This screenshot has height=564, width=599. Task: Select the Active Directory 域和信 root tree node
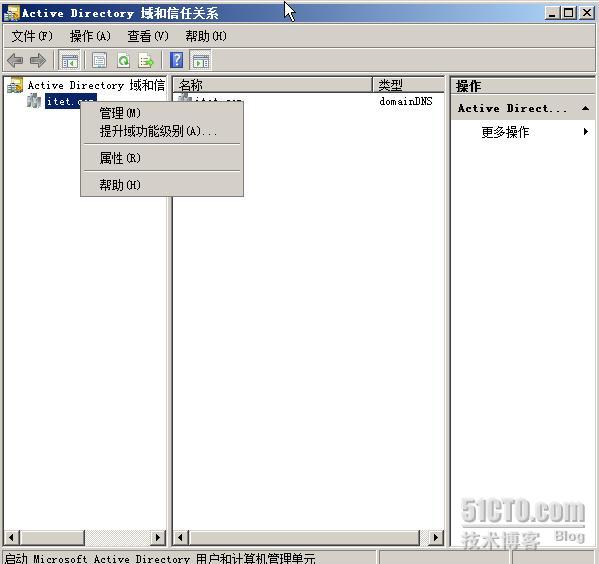coord(96,85)
